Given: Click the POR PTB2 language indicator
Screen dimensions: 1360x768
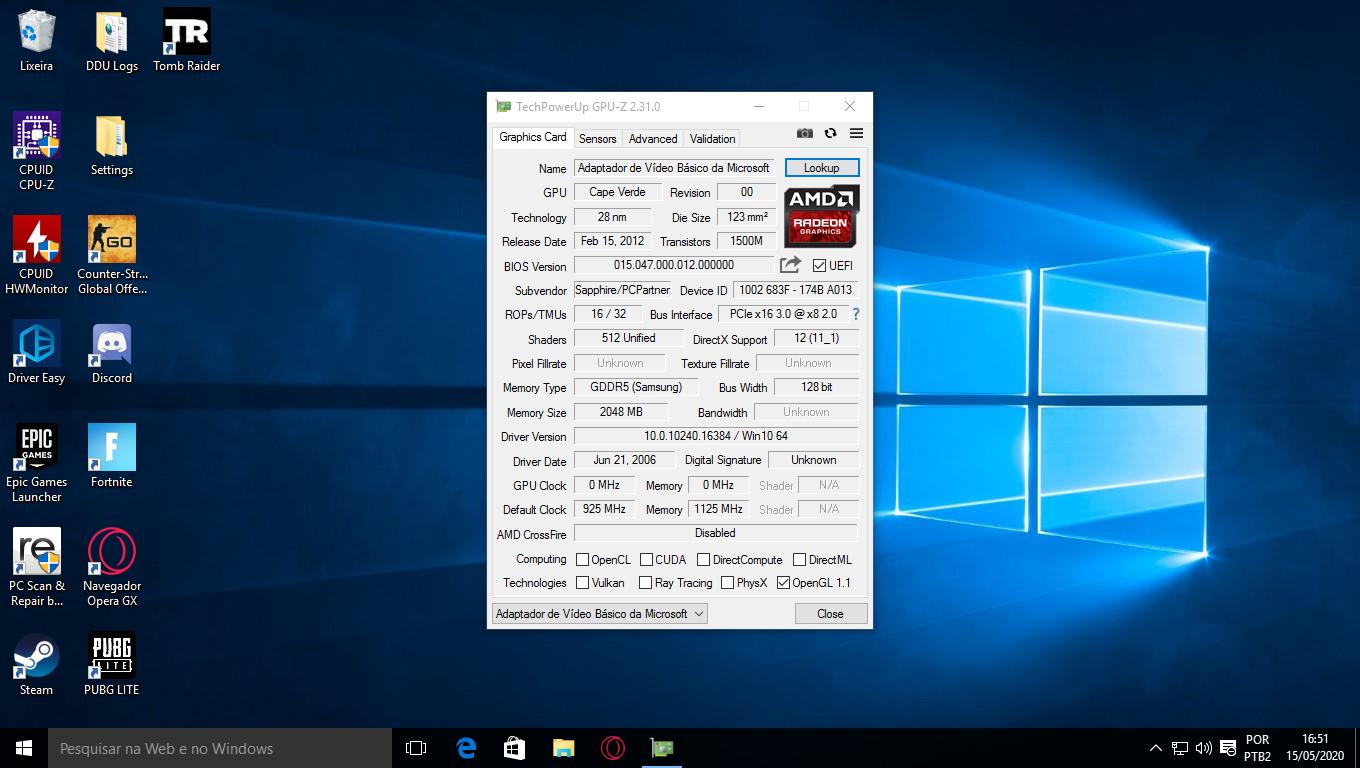Looking at the screenshot, I should 1257,748.
